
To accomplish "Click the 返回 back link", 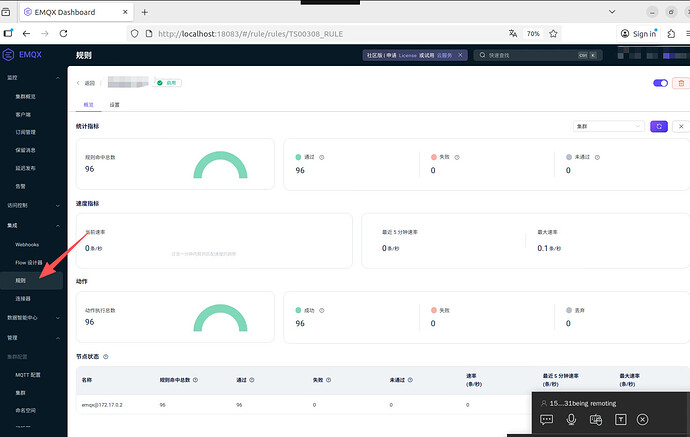I will click(x=87, y=83).
